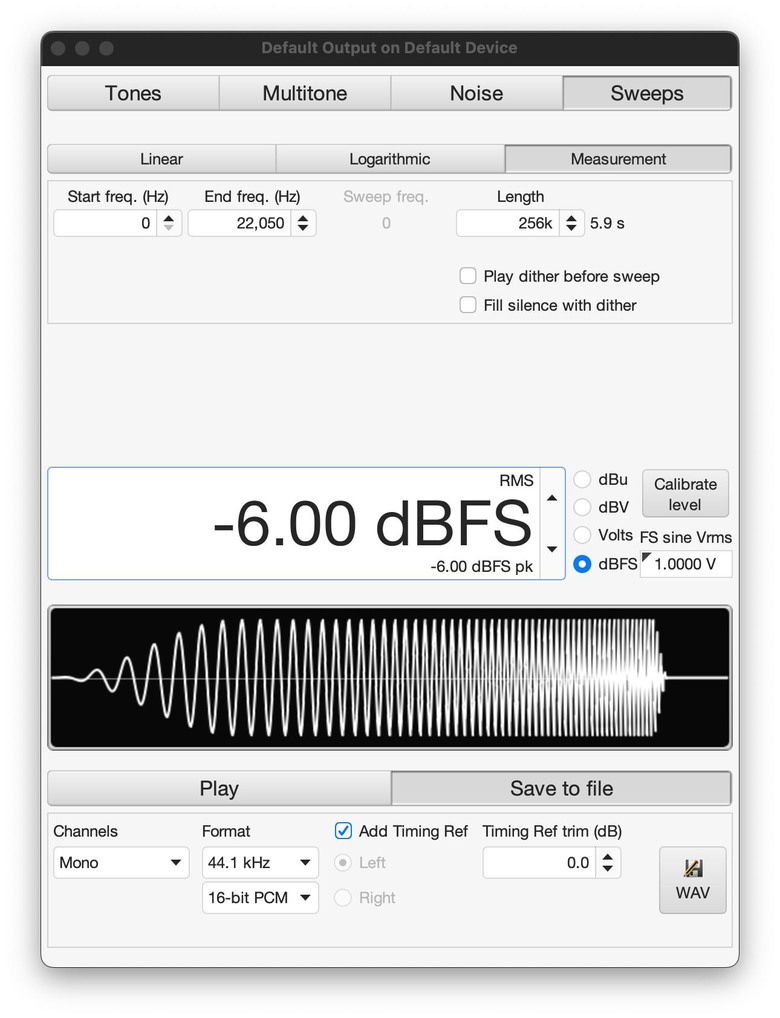Click the -6.00 dBFS RMS level display

(294, 523)
